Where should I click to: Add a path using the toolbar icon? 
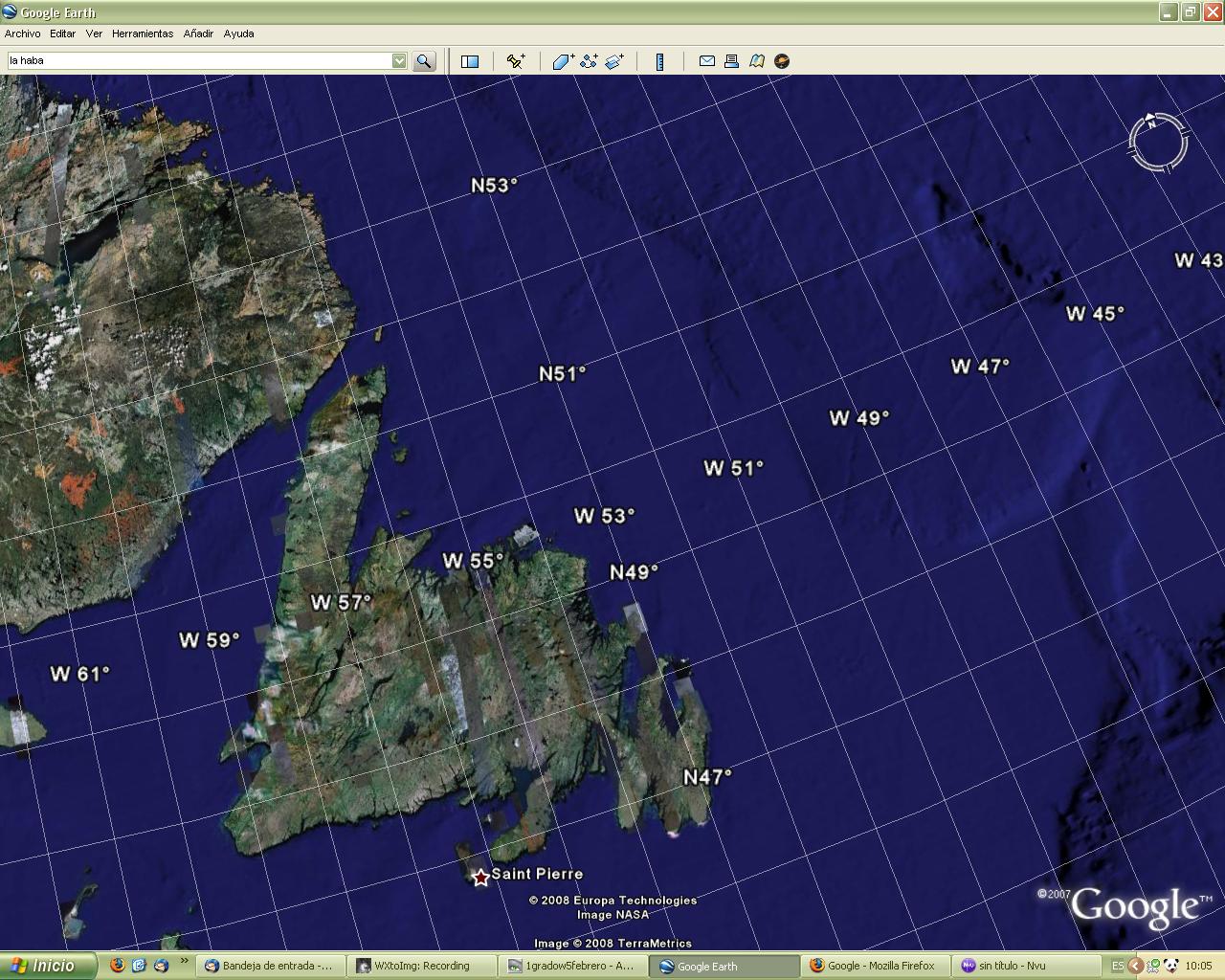pos(589,61)
